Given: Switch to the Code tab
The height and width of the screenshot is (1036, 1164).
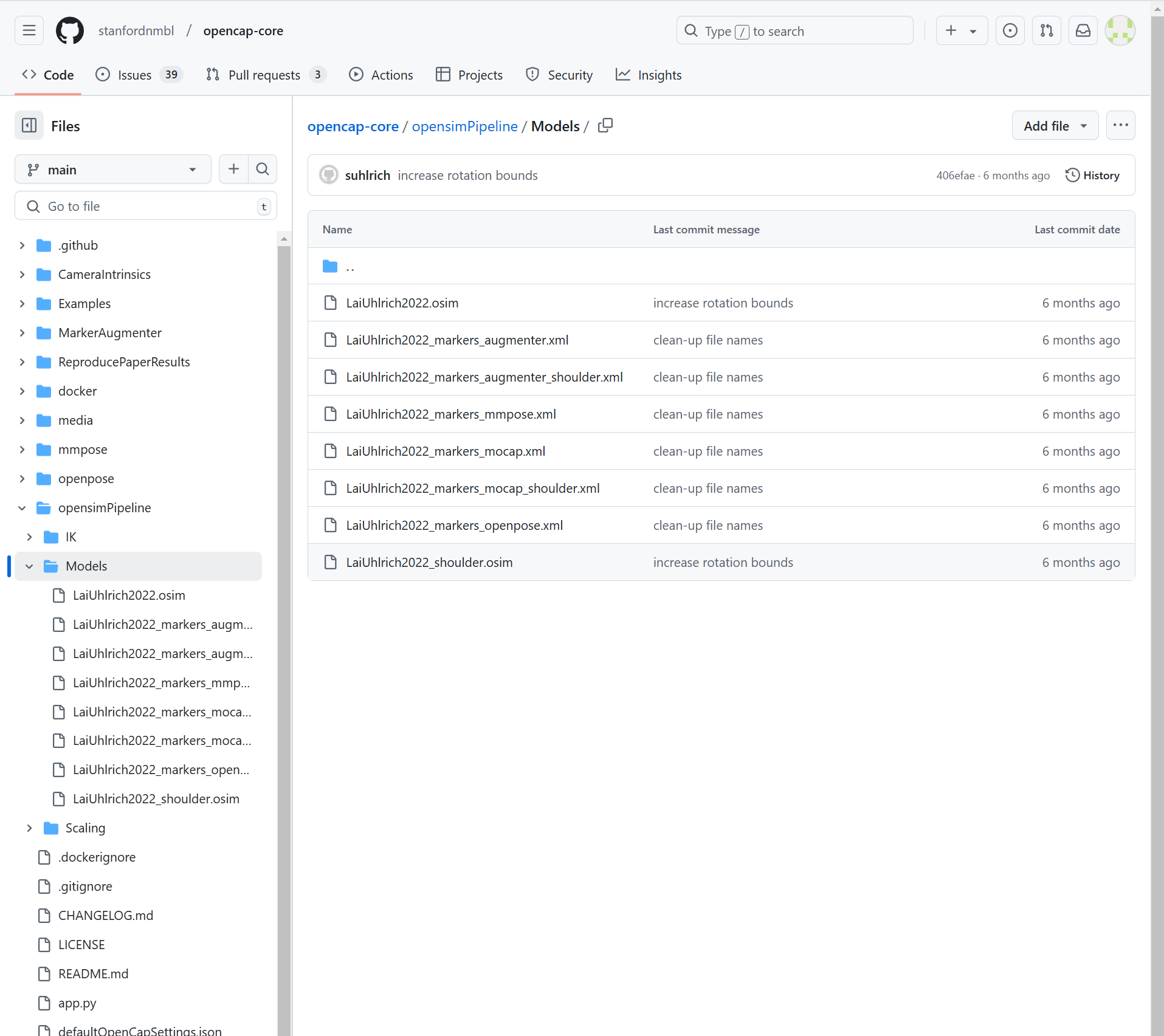Looking at the screenshot, I should pyautogui.click(x=48, y=75).
